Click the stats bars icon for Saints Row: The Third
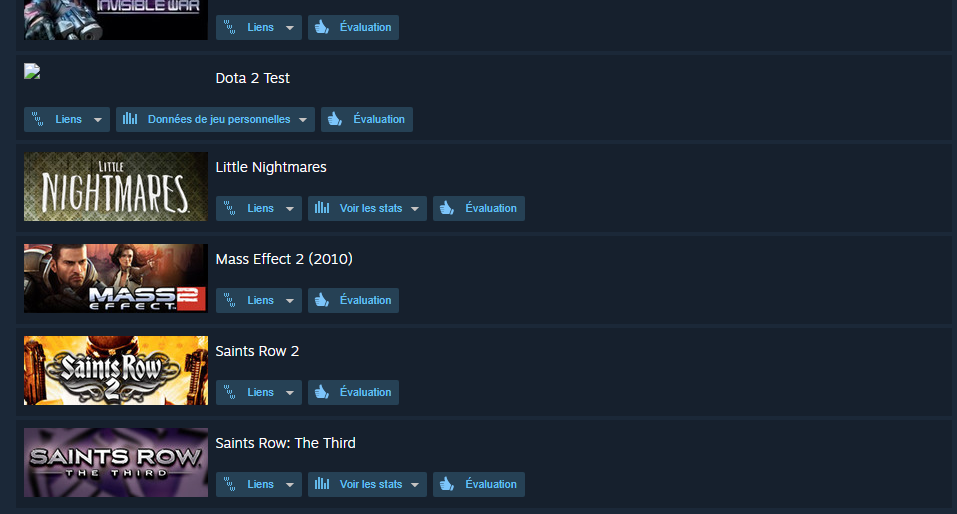The width and height of the screenshot is (957, 514). 322,484
